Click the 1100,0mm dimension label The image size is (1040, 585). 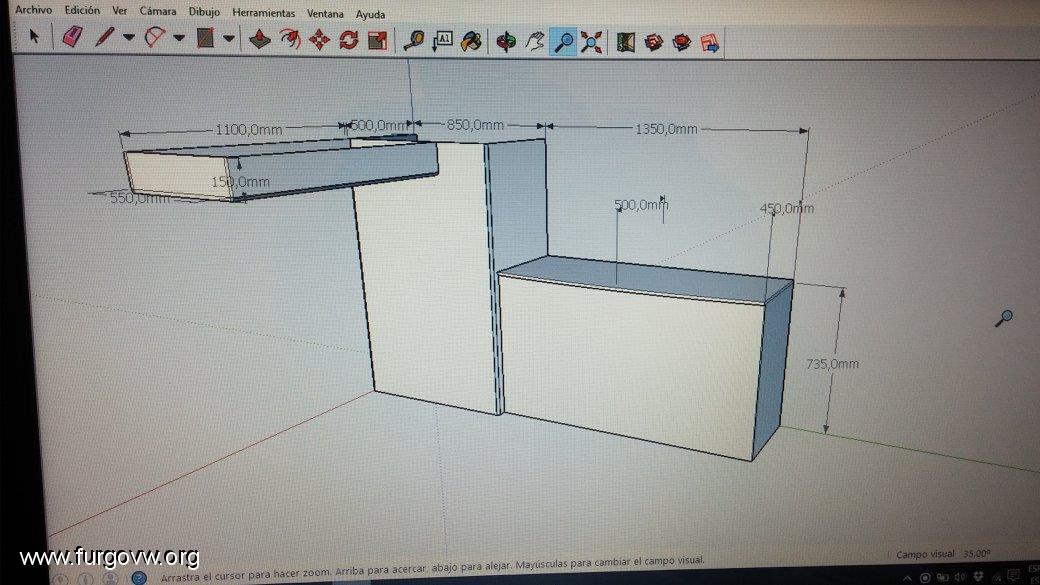click(249, 130)
